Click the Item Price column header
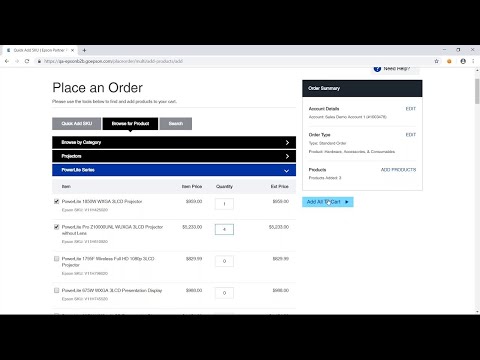Image resolution: width=480 pixels, height=360 pixels. (192, 187)
